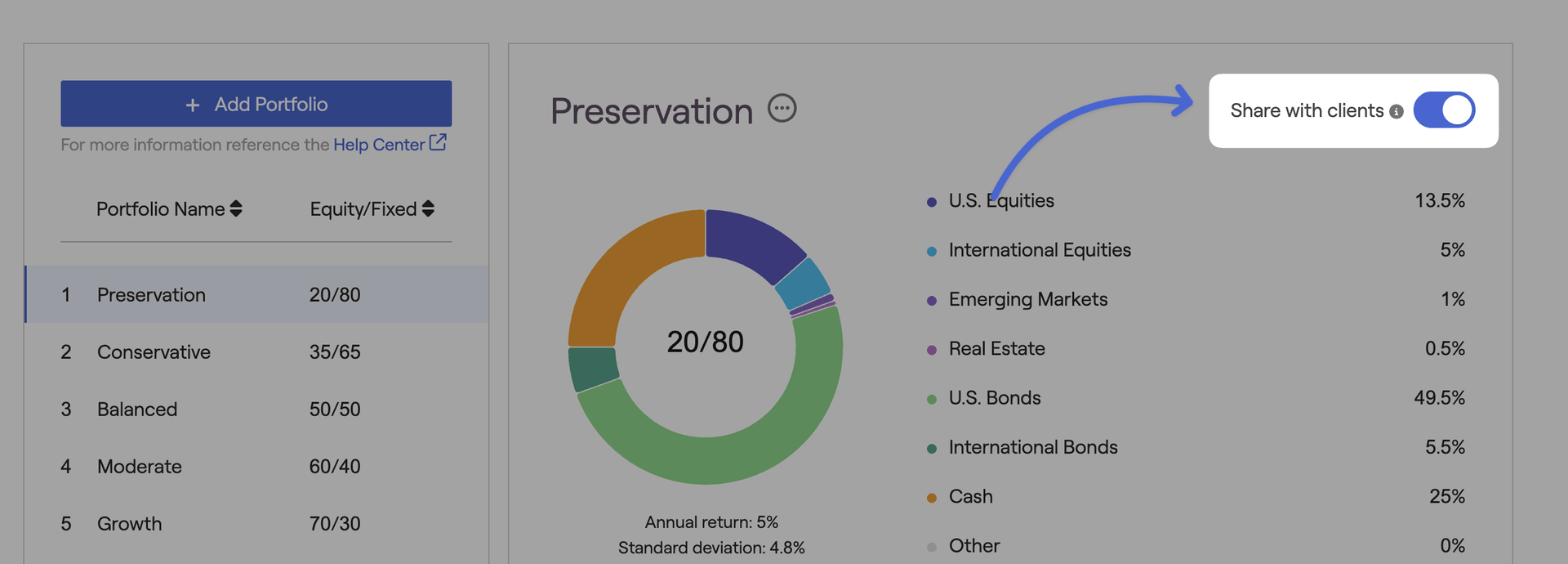
Task: Select the Growth portfolio row
Action: pyautogui.click(x=256, y=524)
